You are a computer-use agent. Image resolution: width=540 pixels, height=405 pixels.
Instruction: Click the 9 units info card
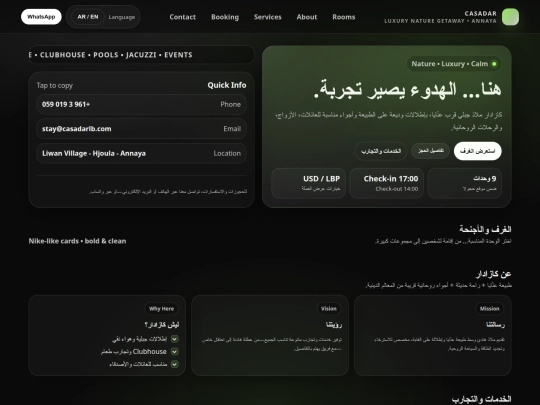pyautogui.click(x=465, y=183)
